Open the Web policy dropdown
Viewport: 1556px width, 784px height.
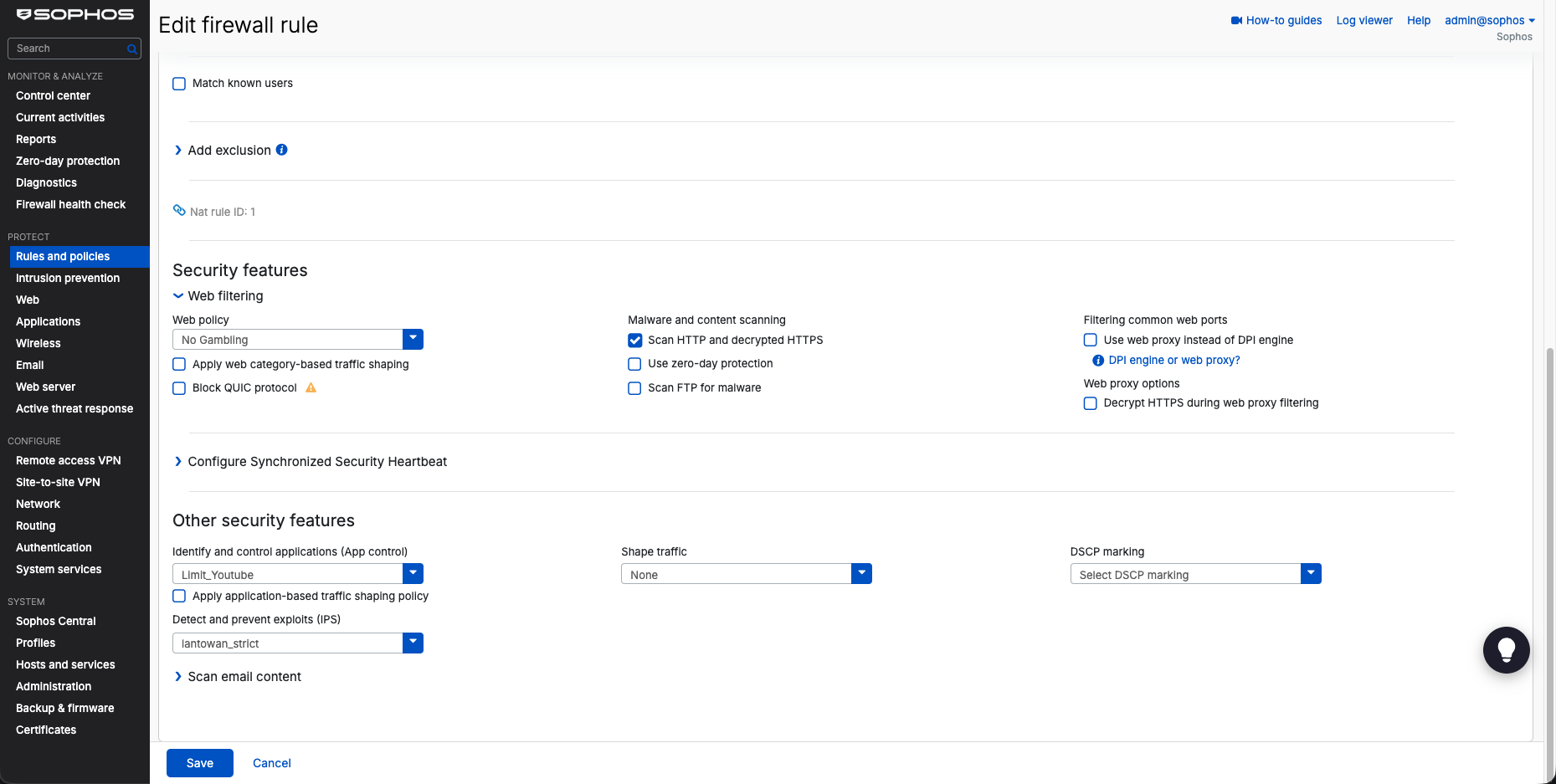point(298,339)
